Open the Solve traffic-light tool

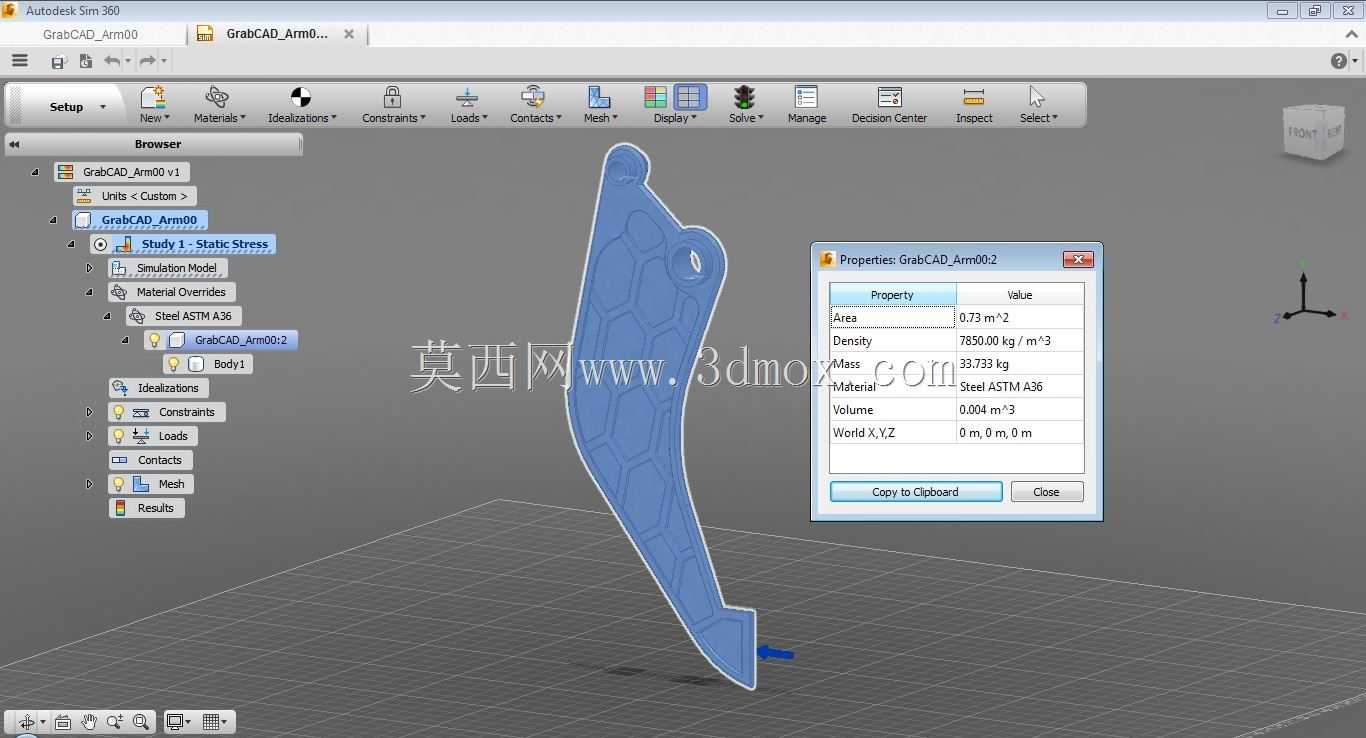tap(745, 105)
